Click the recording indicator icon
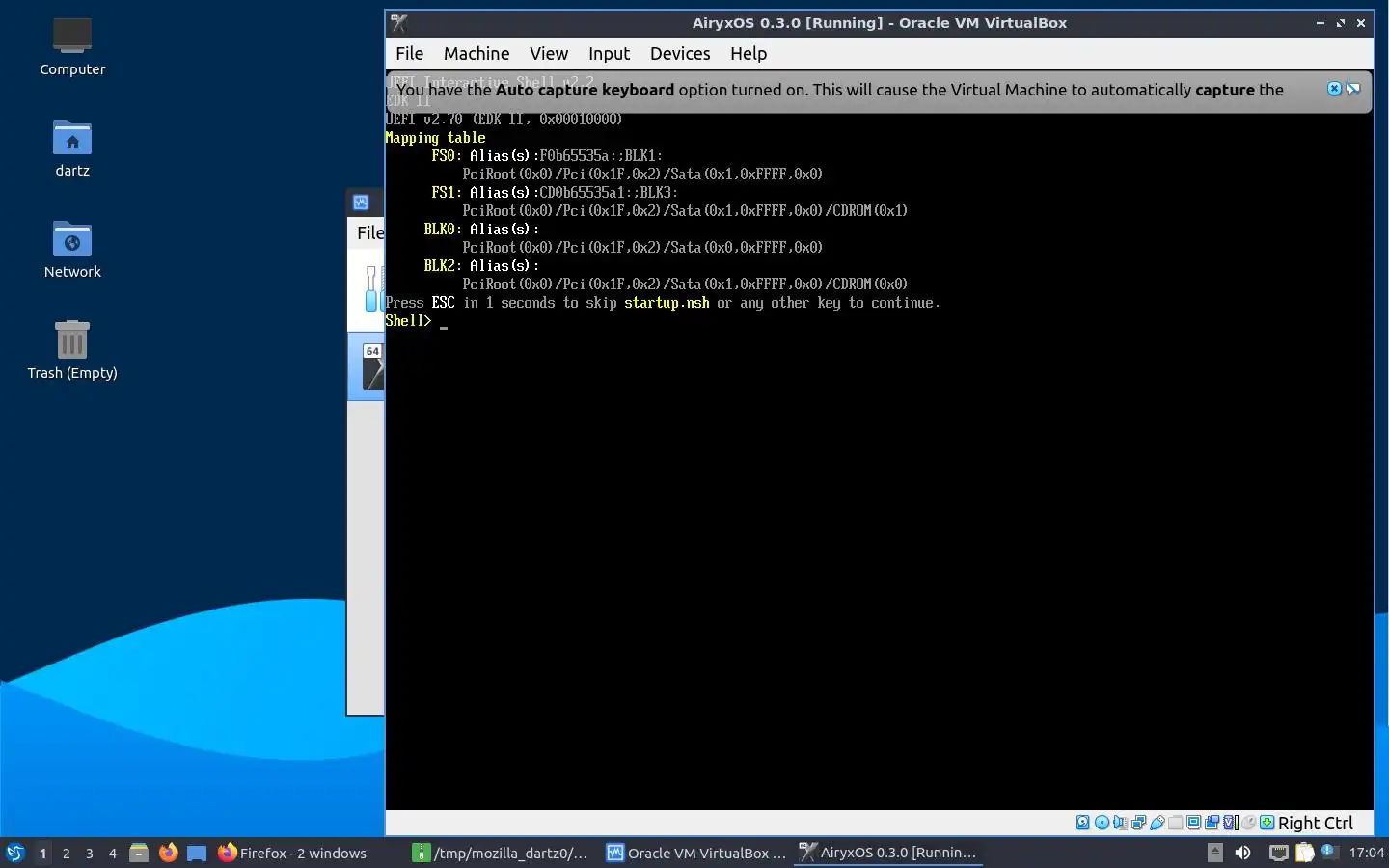This screenshot has width=1389, height=868. pyautogui.click(x=1212, y=823)
